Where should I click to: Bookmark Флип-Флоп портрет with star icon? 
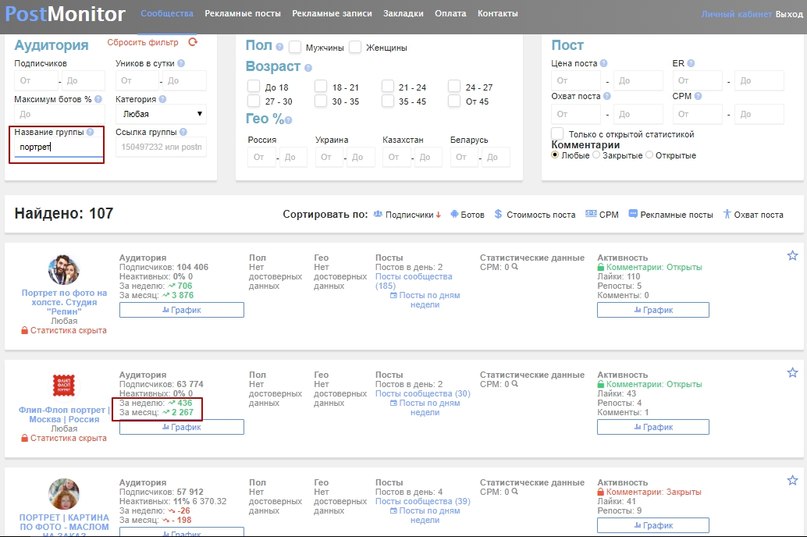pos(792,372)
